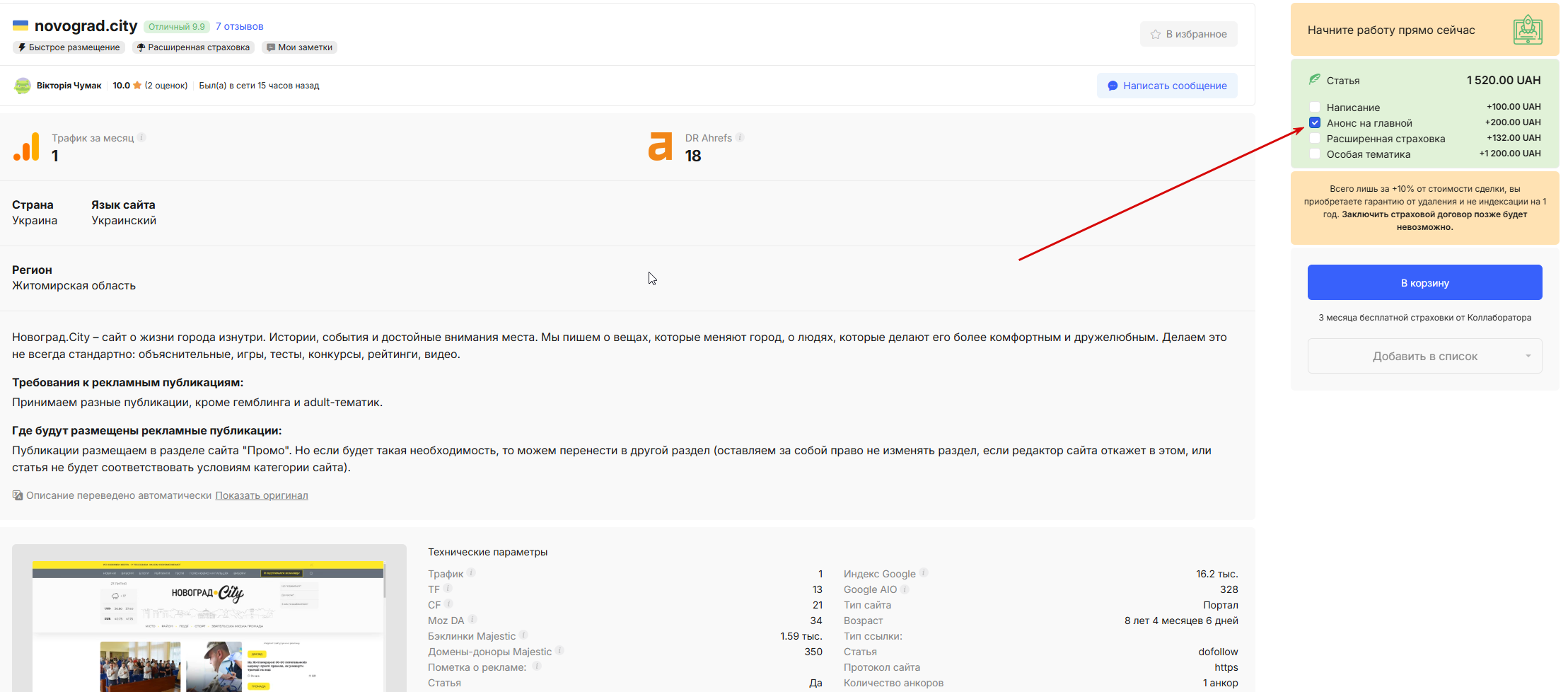Click the +100.00 UAH price for Написание
1568x692 pixels.
[x=1514, y=107]
